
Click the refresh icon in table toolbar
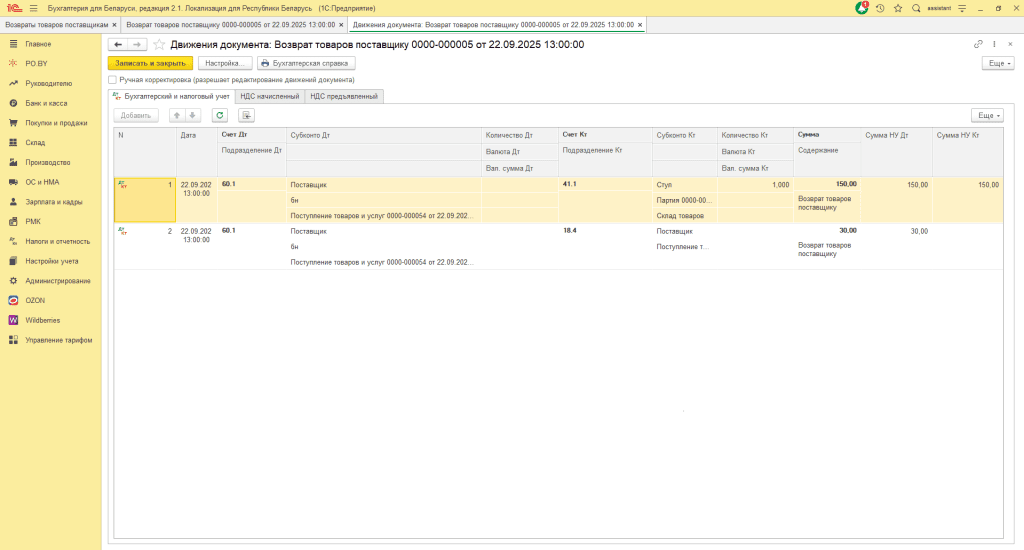tap(219, 115)
